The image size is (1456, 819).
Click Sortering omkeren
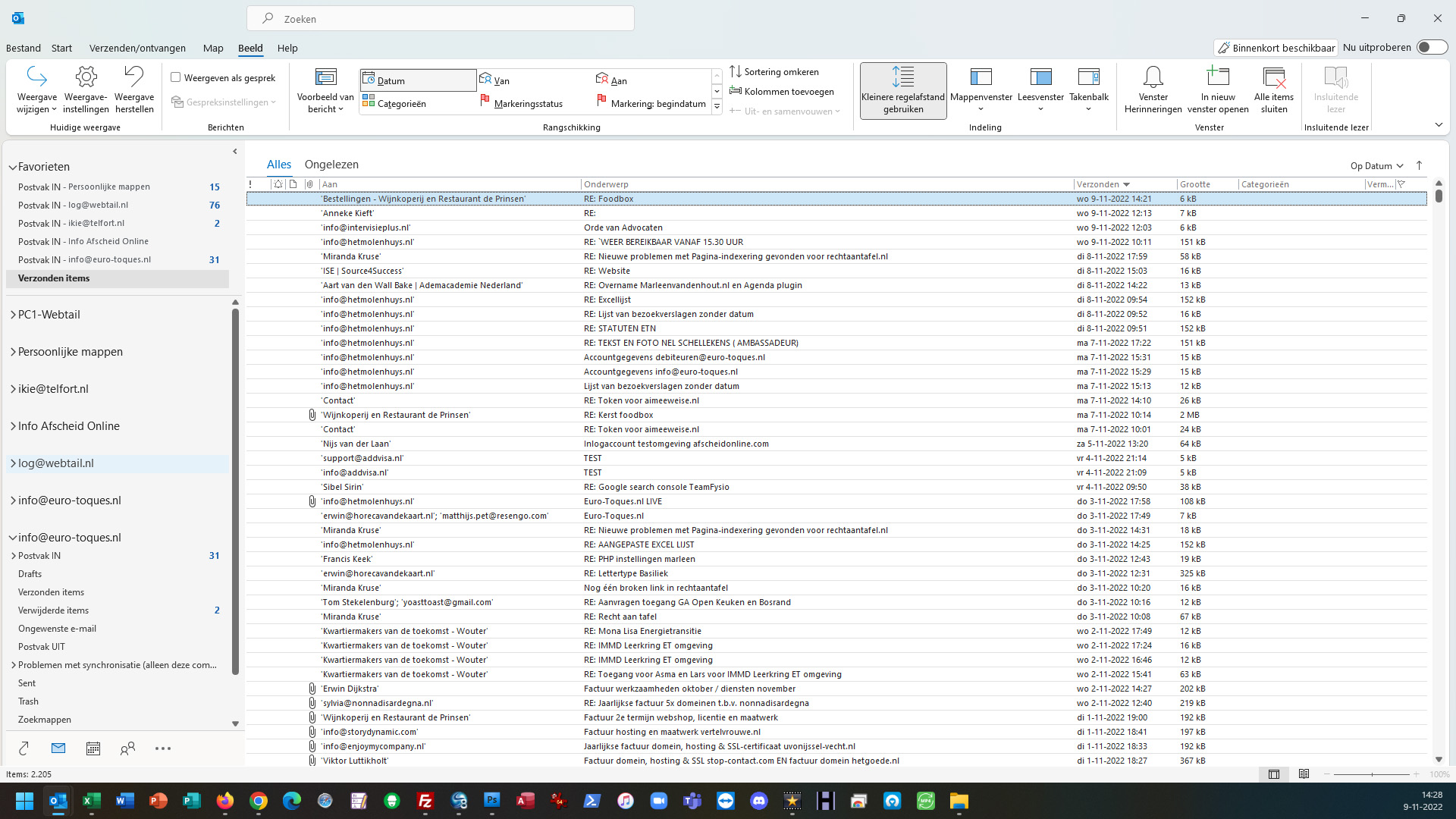coord(774,71)
